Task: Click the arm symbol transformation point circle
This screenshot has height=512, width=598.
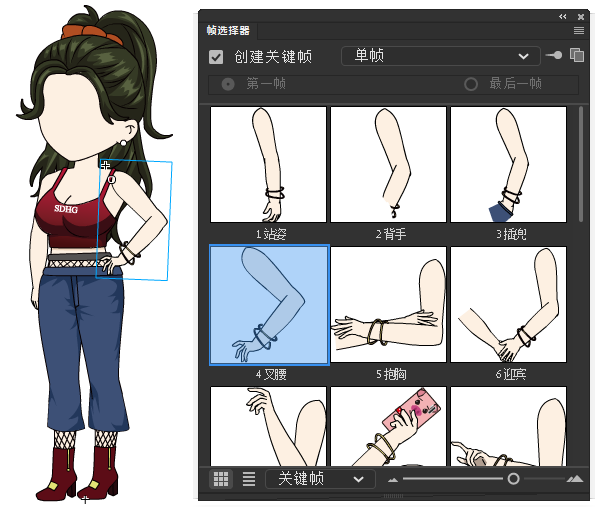Action: [111, 179]
